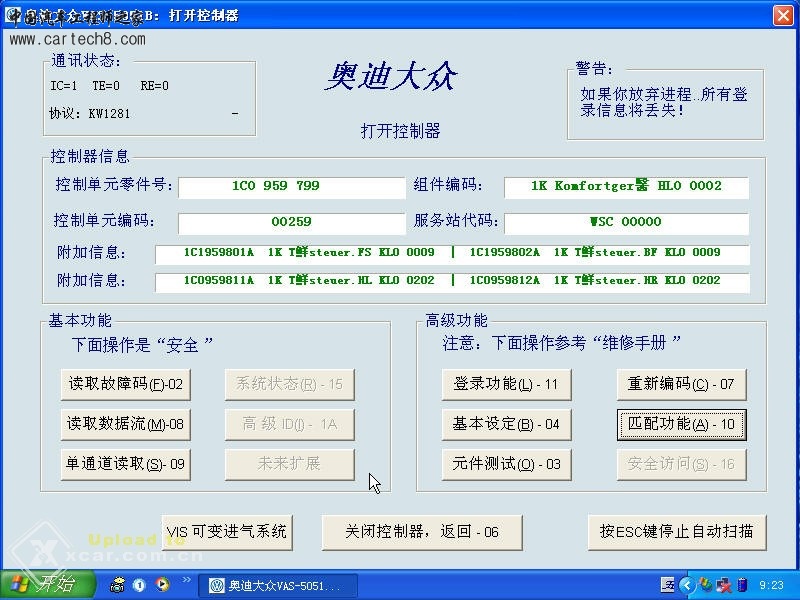
Task: Choose 匹配功能(A)-10 button
Action: coord(681,424)
